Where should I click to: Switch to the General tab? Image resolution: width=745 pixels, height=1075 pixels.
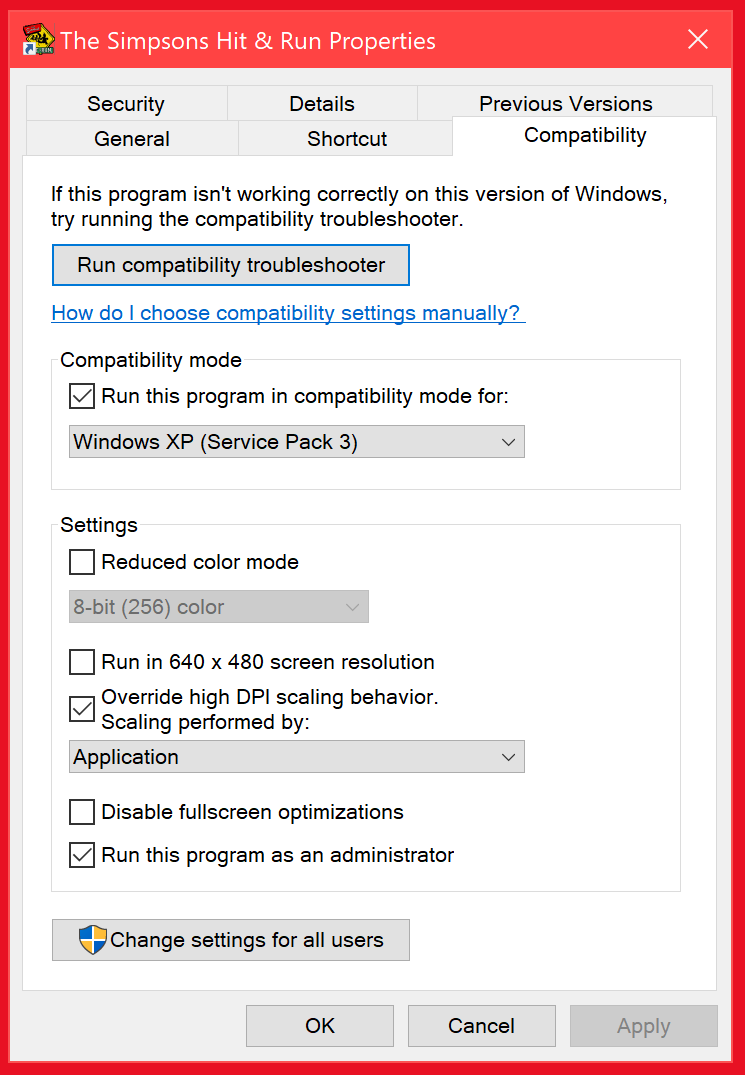(130, 138)
